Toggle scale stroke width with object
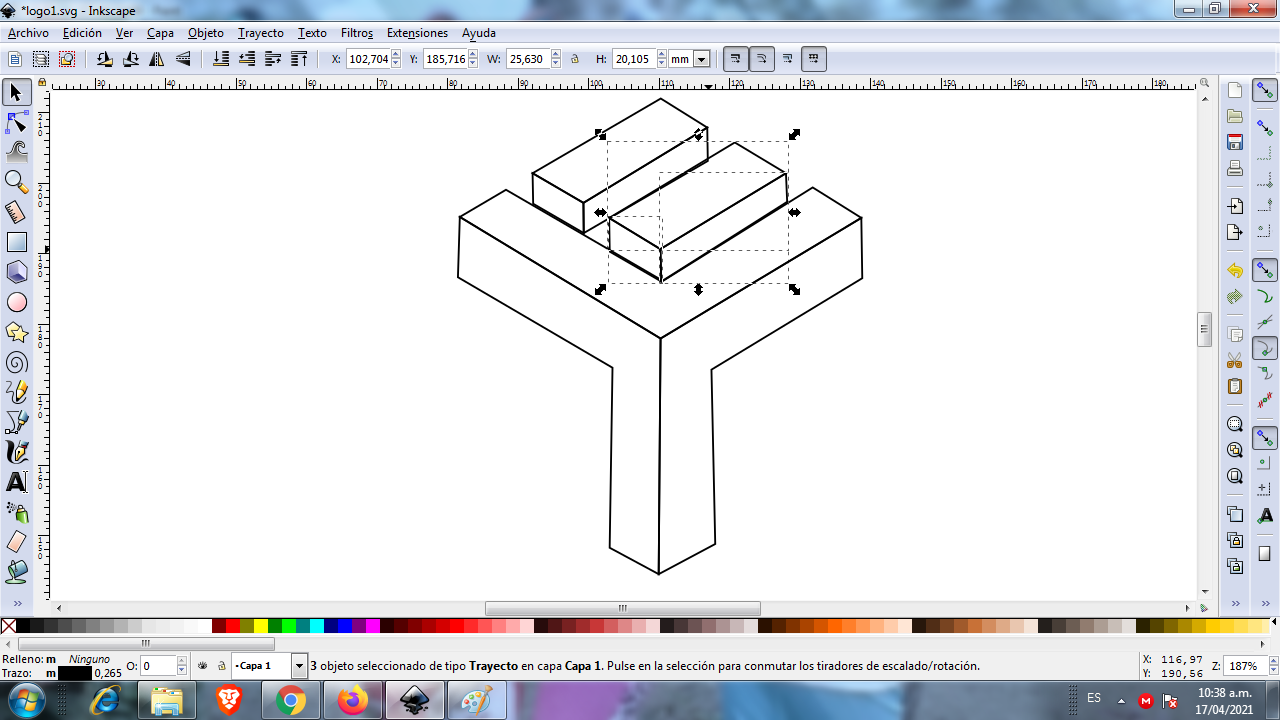1280x720 pixels. point(736,59)
